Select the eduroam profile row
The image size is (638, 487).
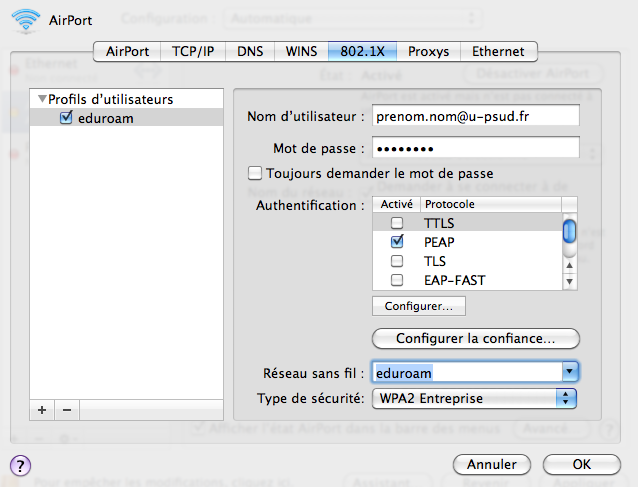(x=127, y=118)
